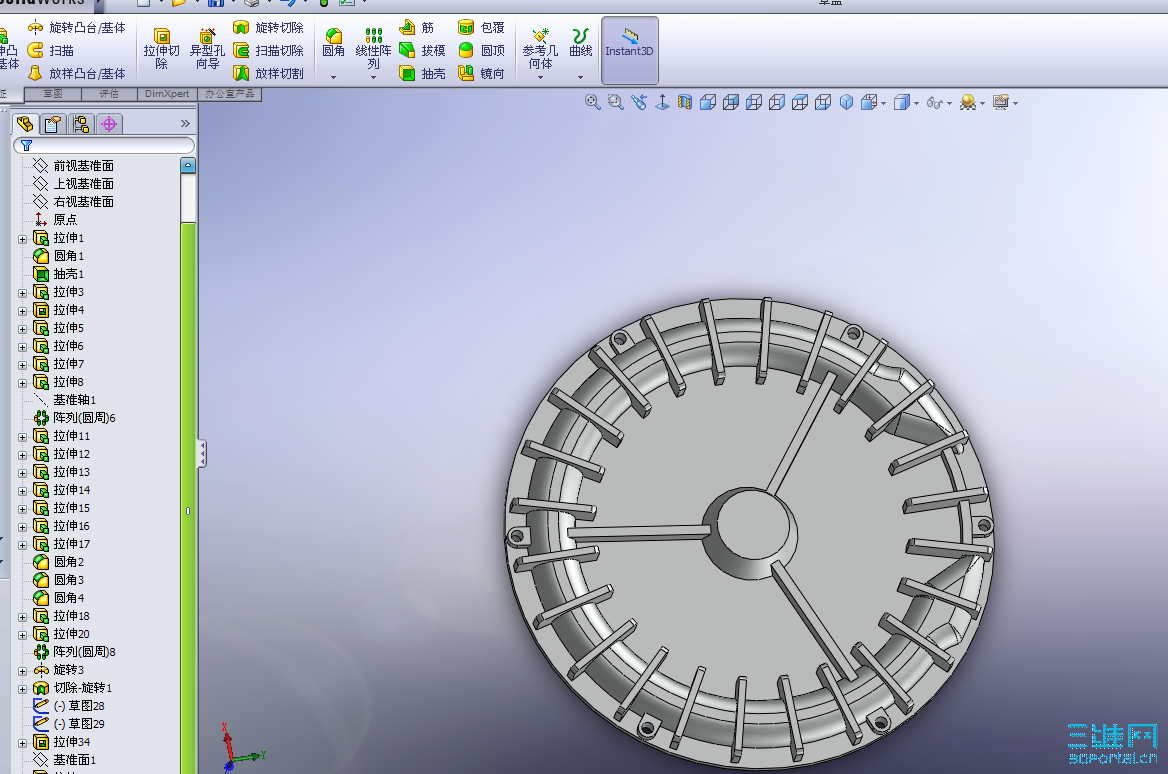The width and height of the screenshot is (1168, 774).
Task: Select the Mirror (镜向) tool
Action: point(481,74)
